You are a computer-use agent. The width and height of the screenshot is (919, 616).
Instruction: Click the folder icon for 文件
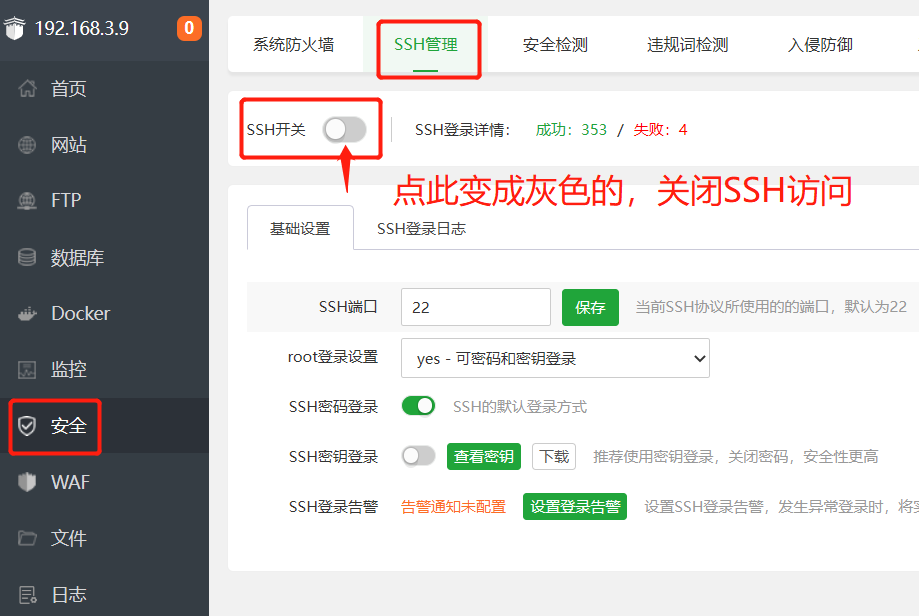27,538
